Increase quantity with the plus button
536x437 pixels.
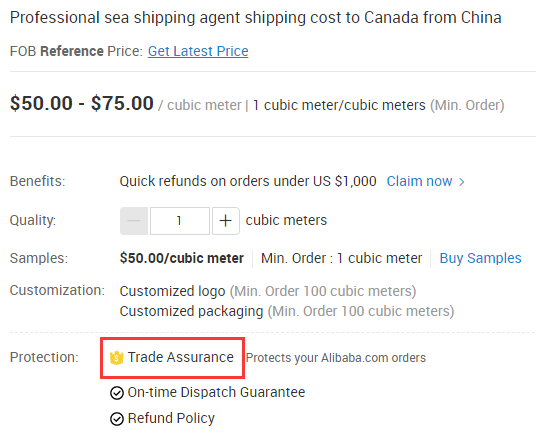[x=226, y=221]
